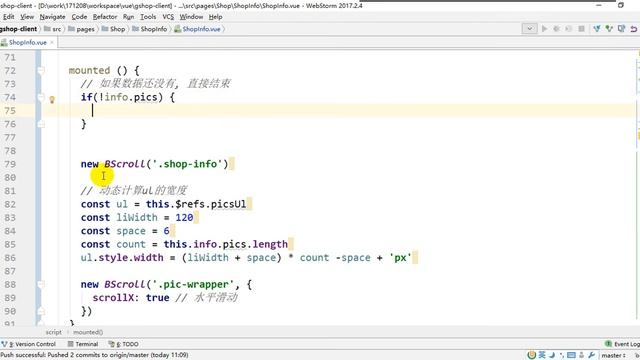This screenshot has width=640, height=360.
Task: Click the VCS Commit Changes icon
Action: tap(609, 29)
